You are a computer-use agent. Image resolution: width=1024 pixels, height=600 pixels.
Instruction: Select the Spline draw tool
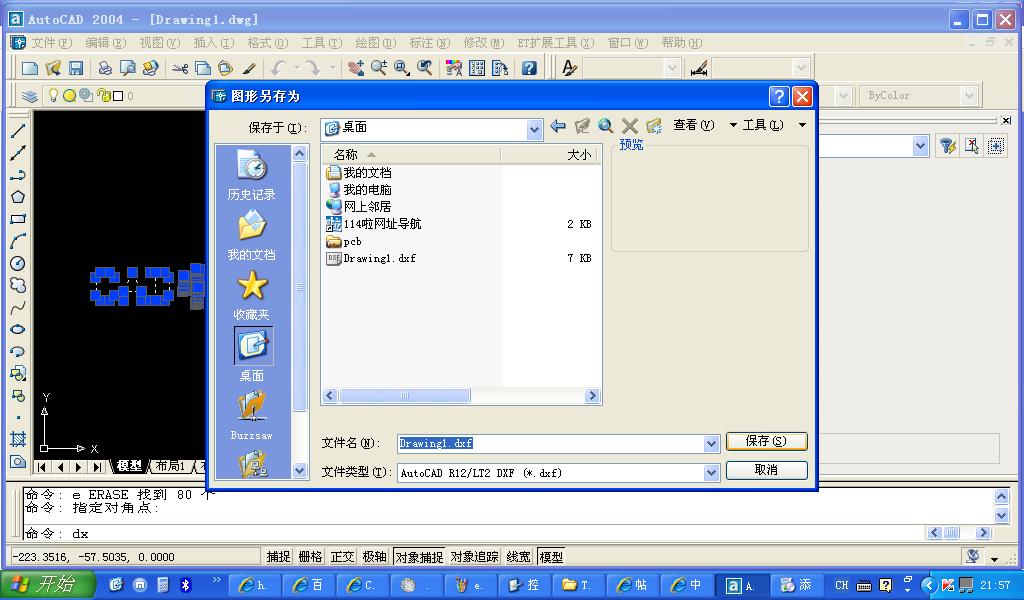tap(18, 307)
